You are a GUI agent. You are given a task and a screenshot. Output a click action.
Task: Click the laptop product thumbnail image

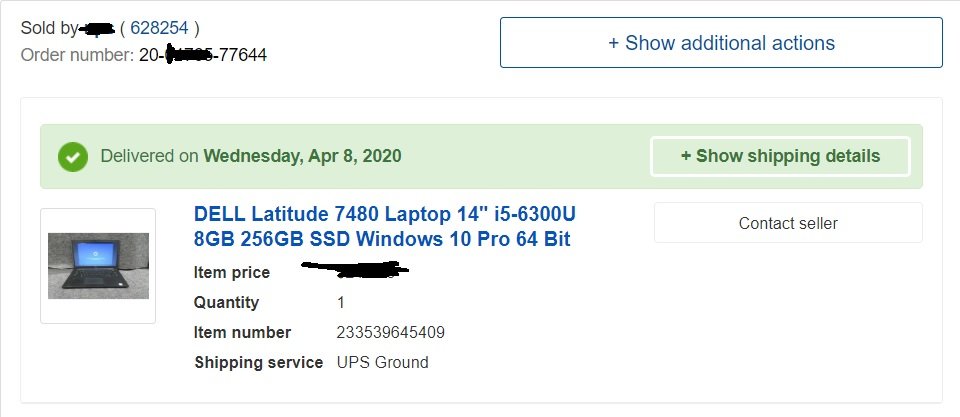click(98, 266)
